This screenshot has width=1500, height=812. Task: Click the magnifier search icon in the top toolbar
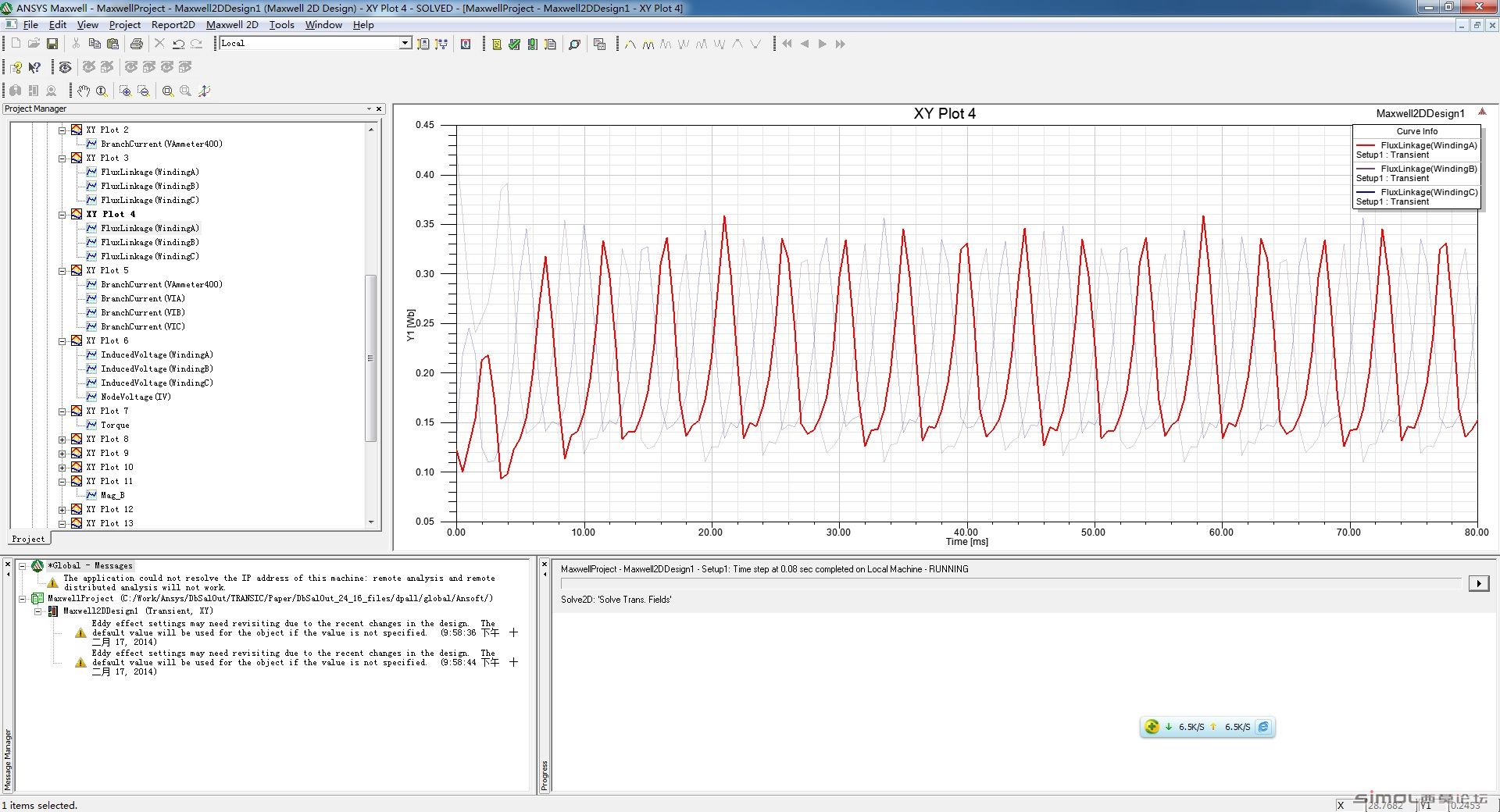[574, 45]
